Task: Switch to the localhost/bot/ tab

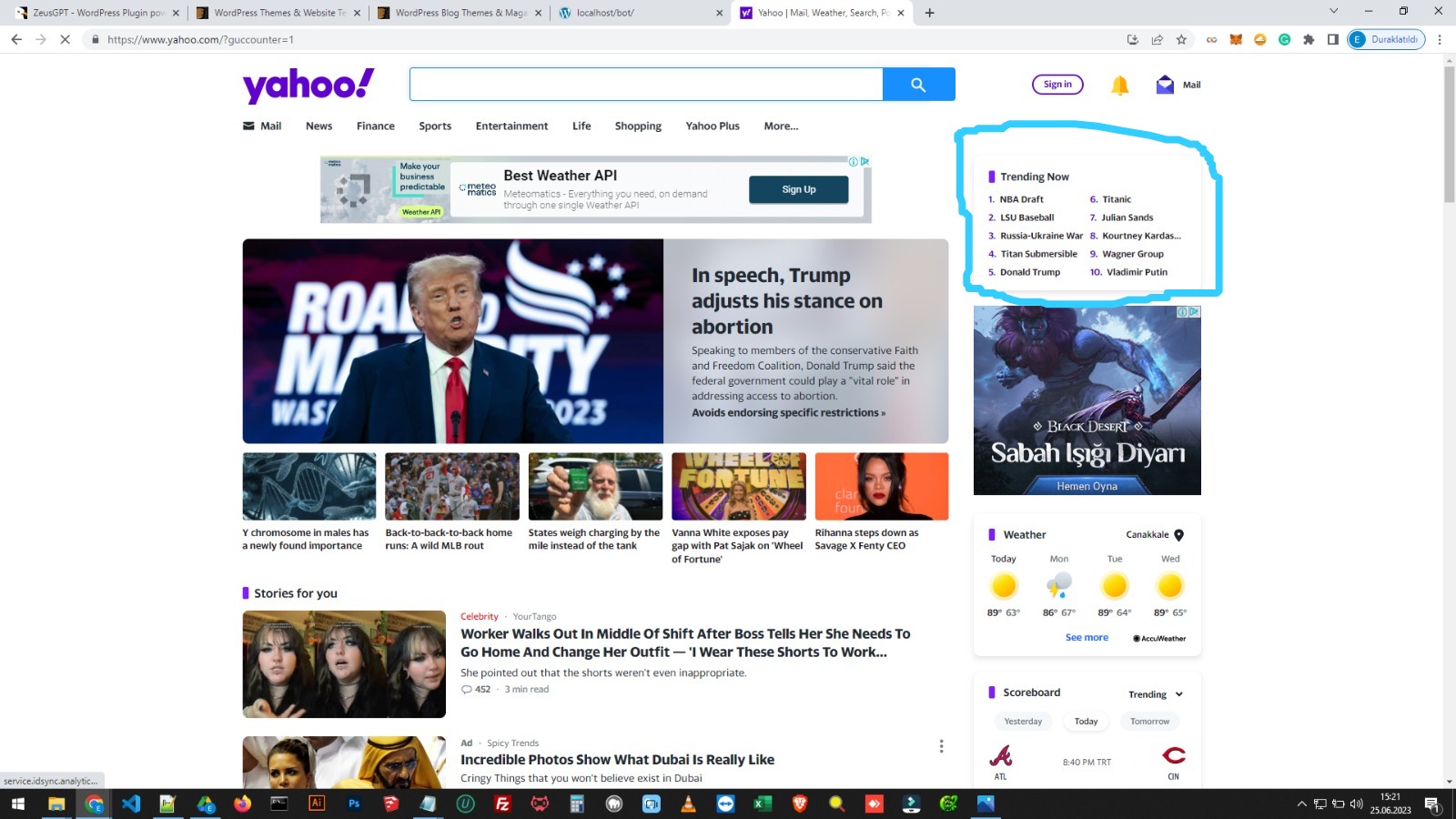Action: pyautogui.click(x=641, y=13)
